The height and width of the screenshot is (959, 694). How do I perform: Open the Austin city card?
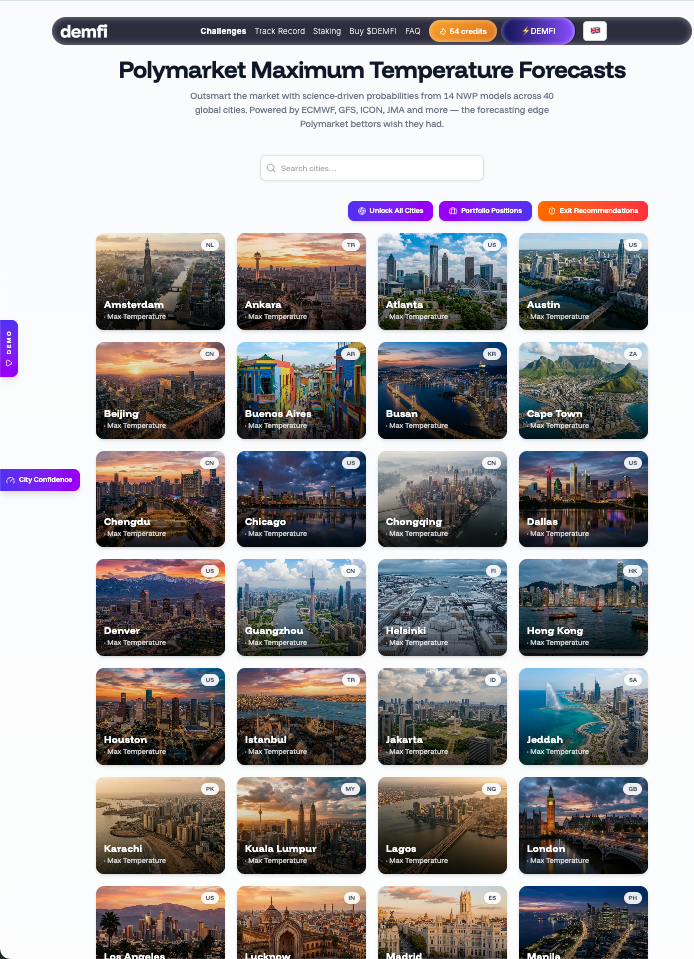[x=583, y=281]
